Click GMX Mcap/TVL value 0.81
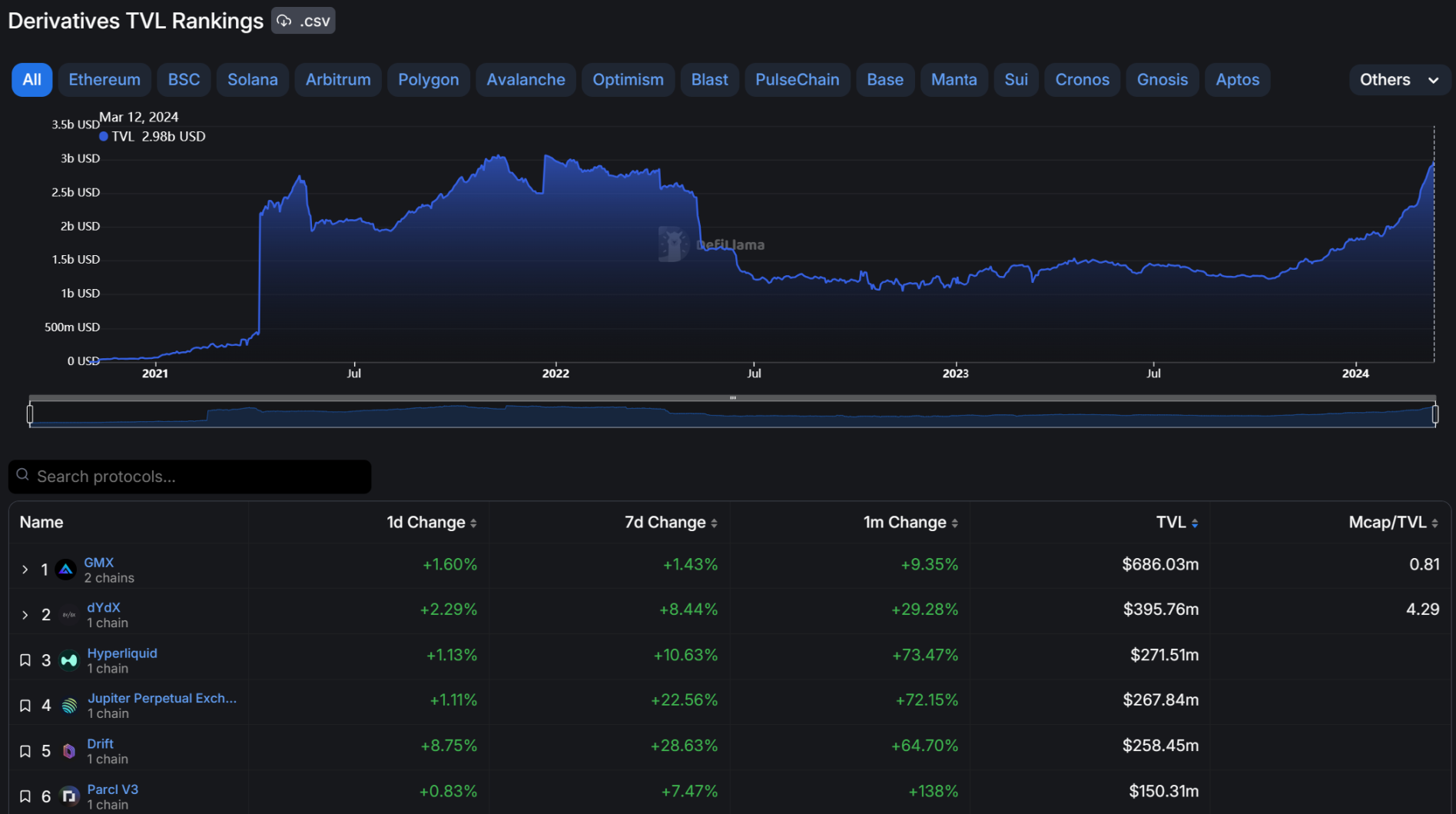The width and height of the screenshot is (1456, 814). click(x=1424, y=564)
